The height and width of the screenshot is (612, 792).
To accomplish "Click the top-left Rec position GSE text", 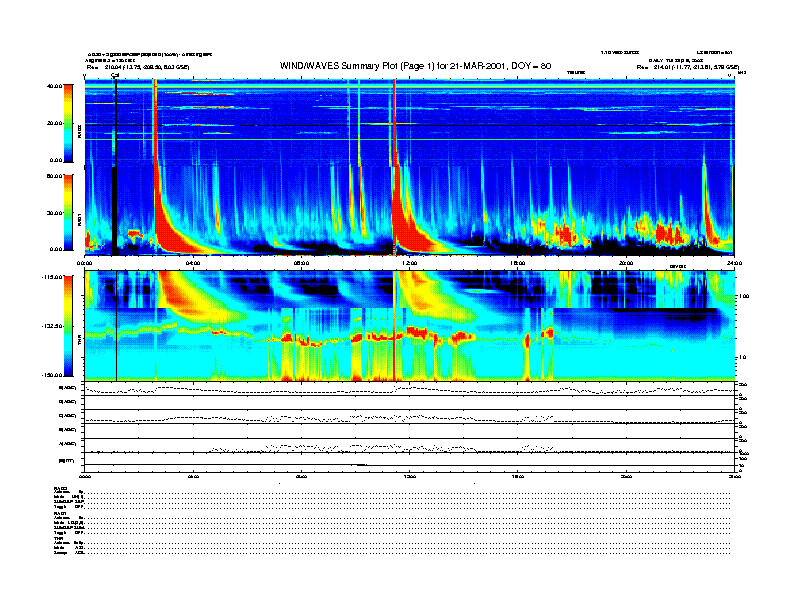I will pyautogui.click(x=138, y=67).
